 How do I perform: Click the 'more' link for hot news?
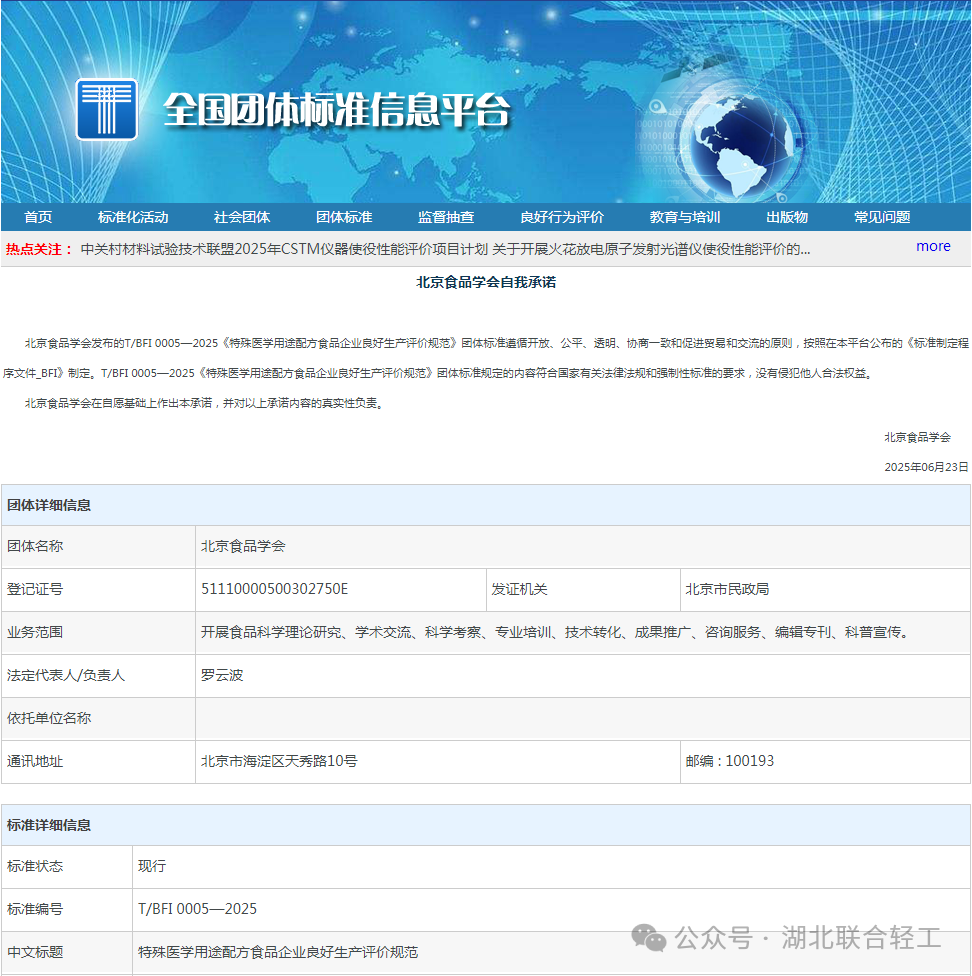(933, 246)
